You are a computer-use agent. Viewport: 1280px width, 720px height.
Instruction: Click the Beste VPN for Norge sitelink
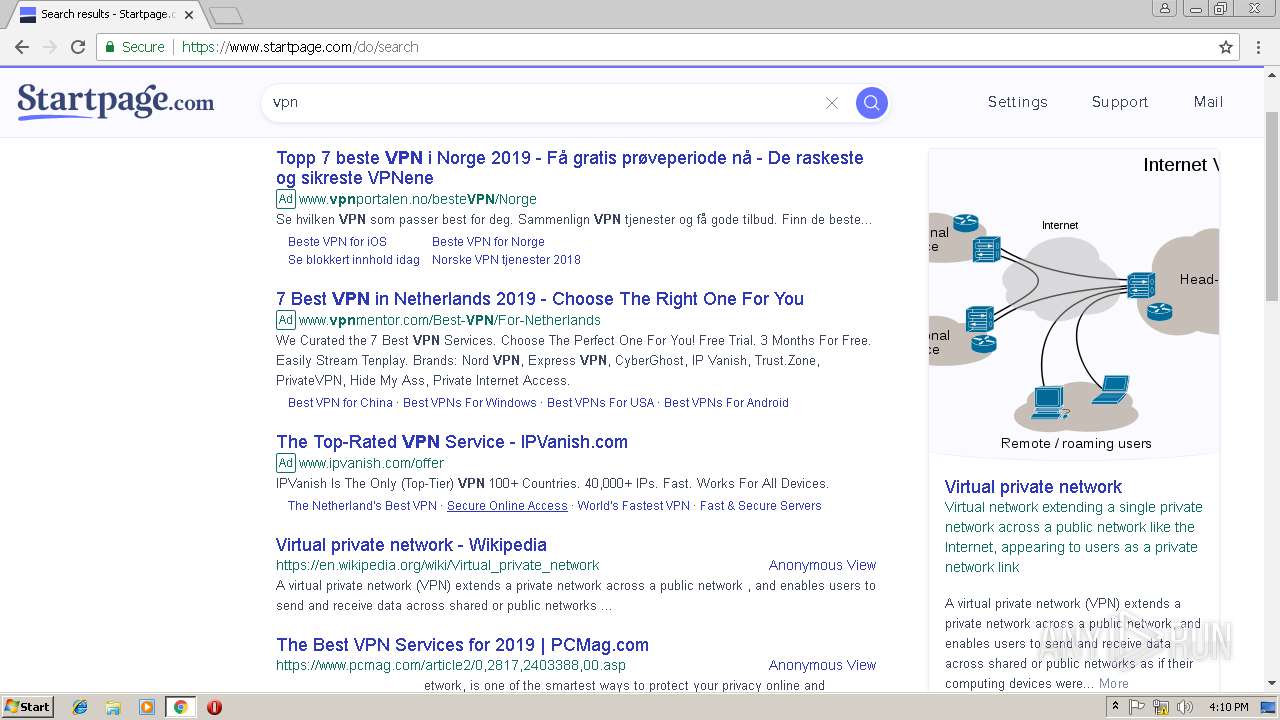tap(488, 241)
